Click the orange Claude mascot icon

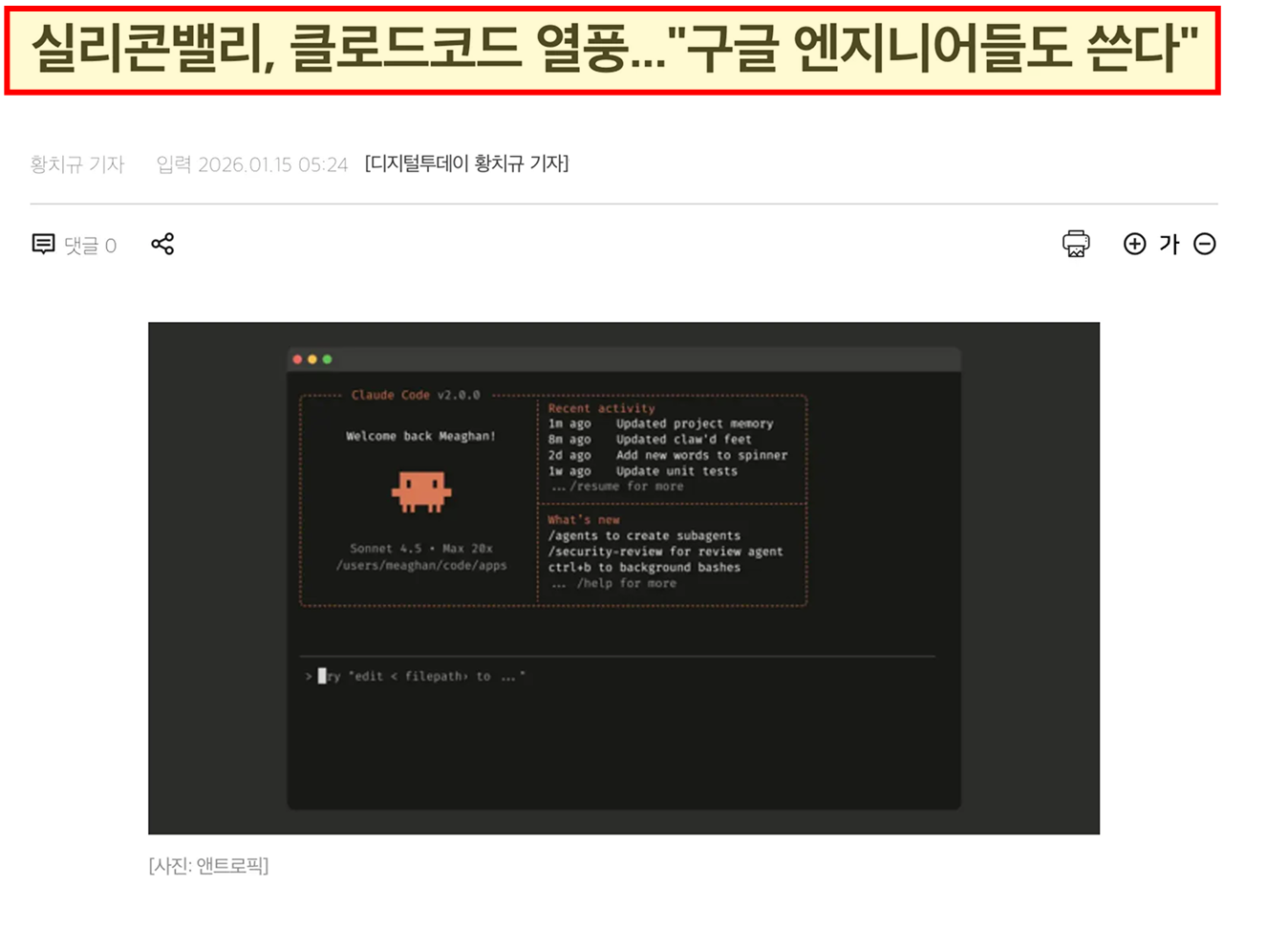(421, 491)
